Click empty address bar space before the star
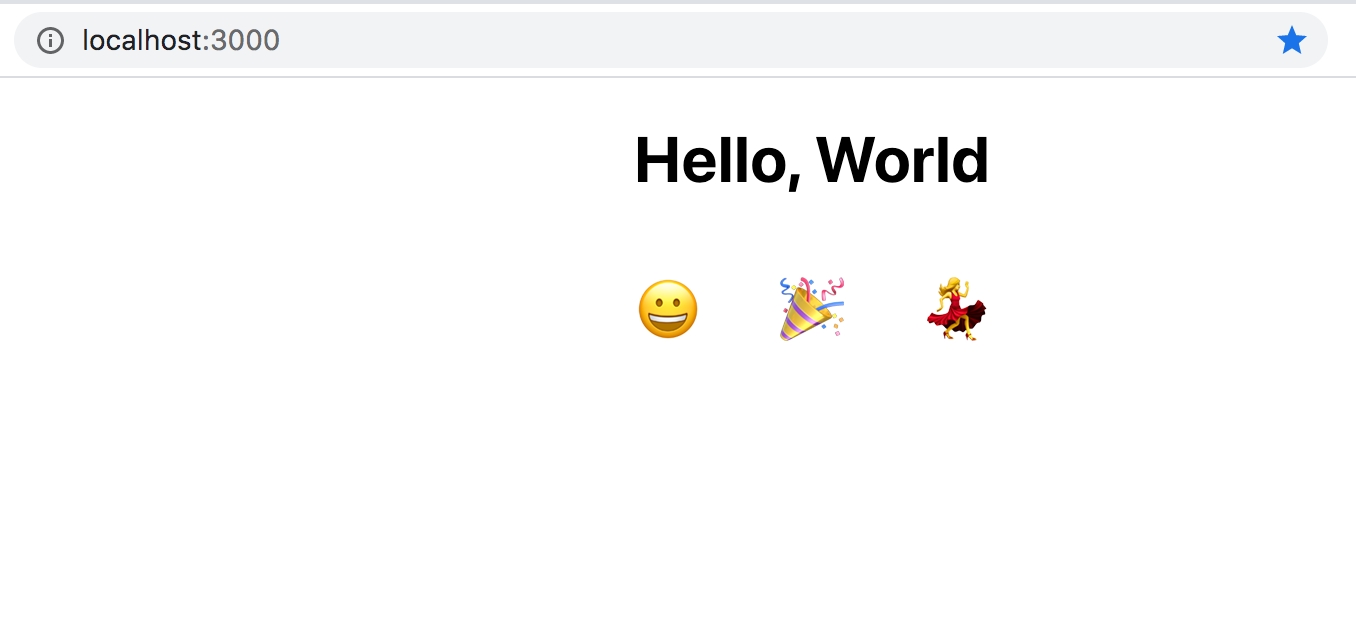The height and width of the screenshot is (628, 1356). (780, 40)
